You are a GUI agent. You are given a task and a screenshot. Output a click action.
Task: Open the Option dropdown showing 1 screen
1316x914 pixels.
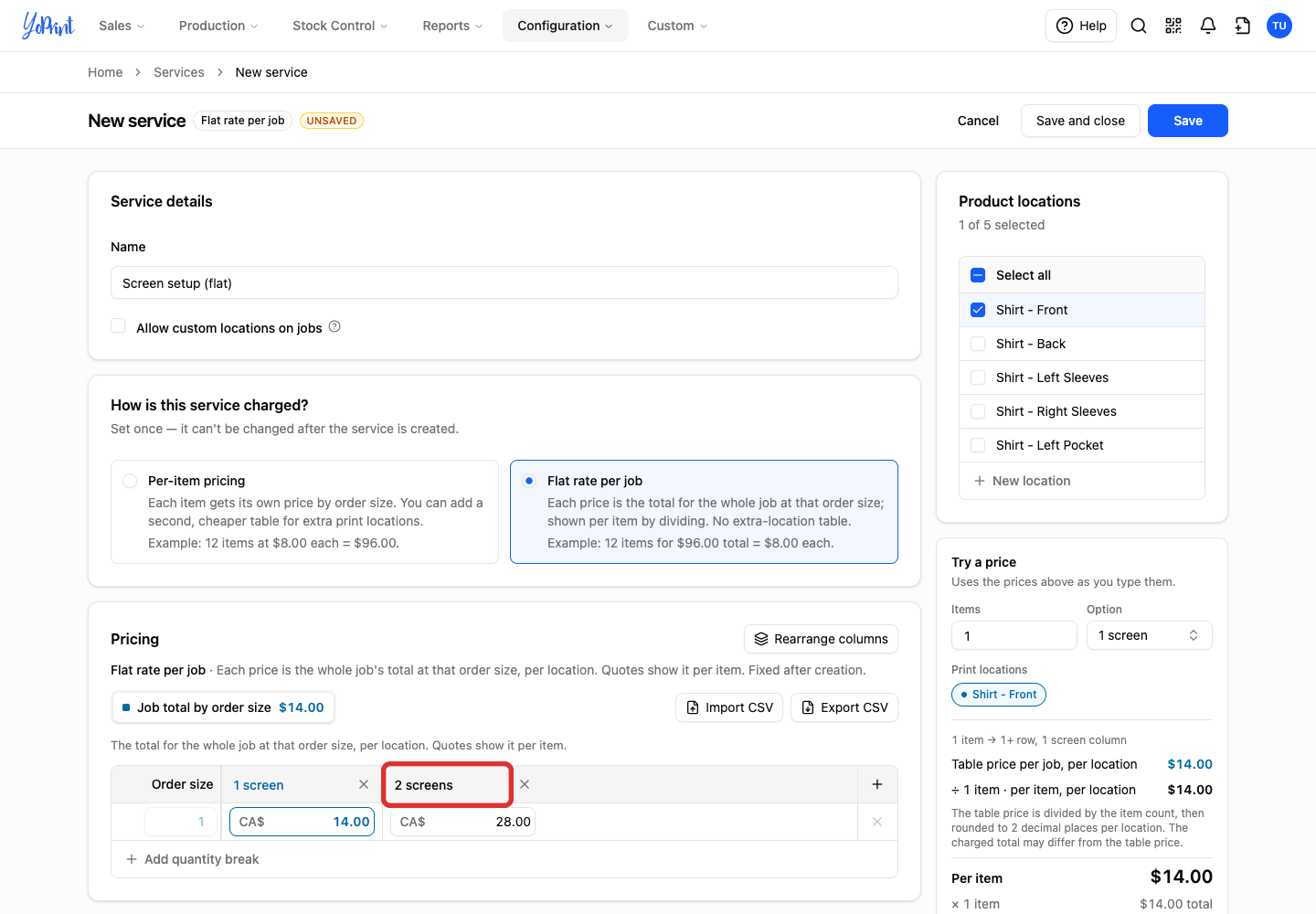coord(1149,635)
